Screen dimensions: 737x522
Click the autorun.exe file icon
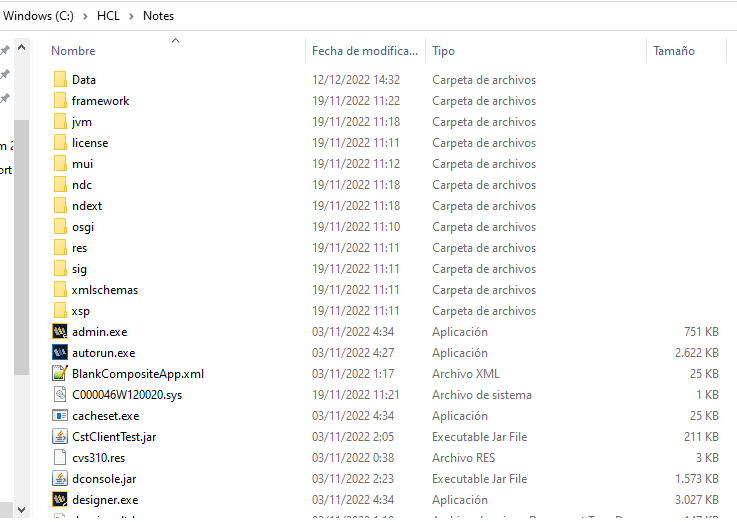click(60, 353)
